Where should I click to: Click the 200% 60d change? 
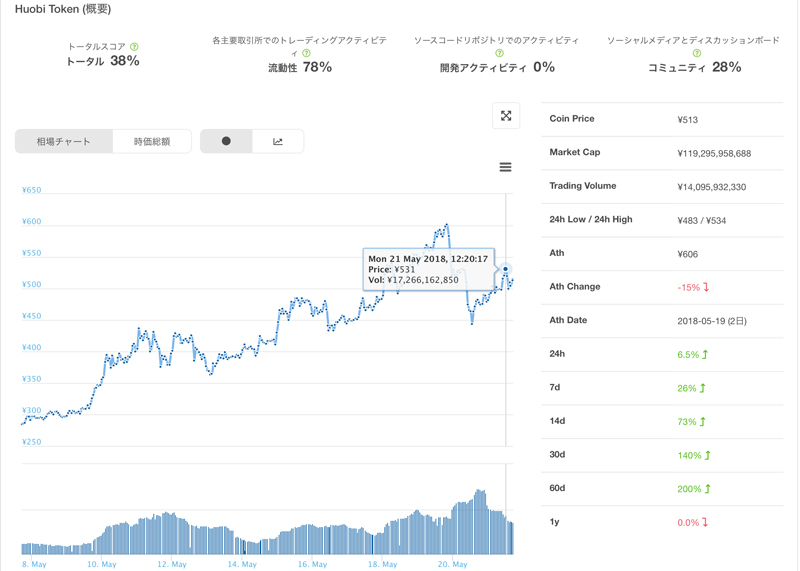coord(689,489)
